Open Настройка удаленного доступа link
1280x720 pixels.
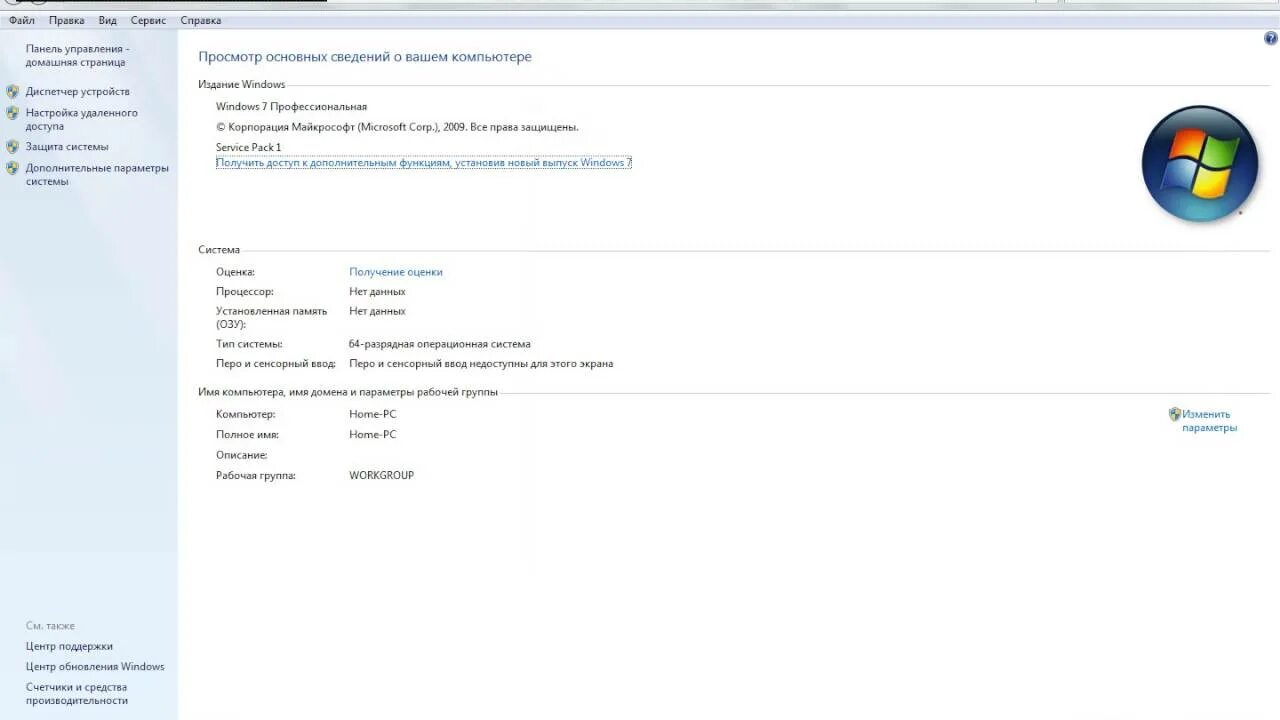click(x=82, y=120)
